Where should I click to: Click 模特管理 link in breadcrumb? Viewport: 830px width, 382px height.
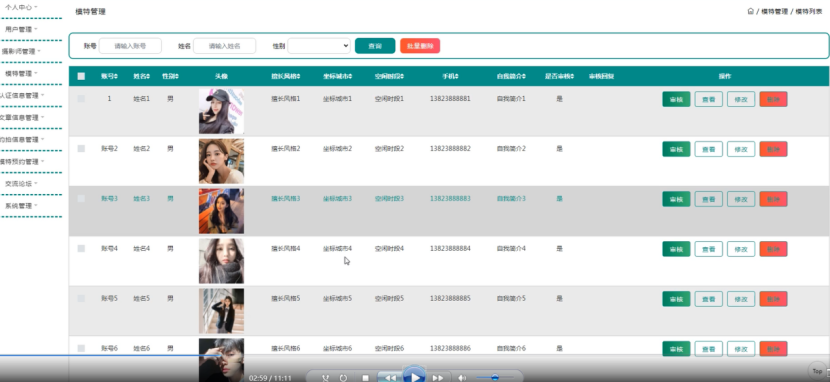[x=774, y=11]
